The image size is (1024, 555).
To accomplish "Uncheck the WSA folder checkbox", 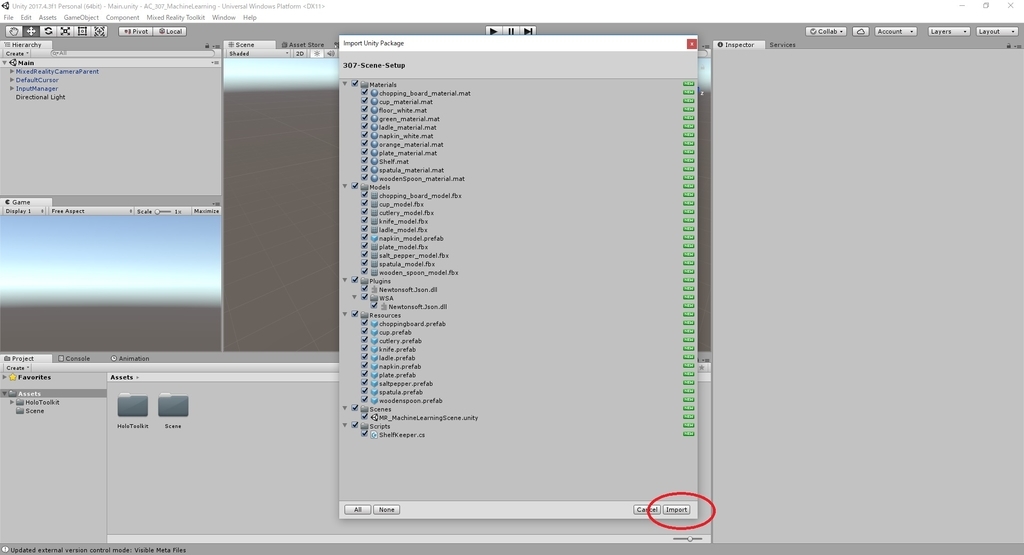I will coord(365,297).
